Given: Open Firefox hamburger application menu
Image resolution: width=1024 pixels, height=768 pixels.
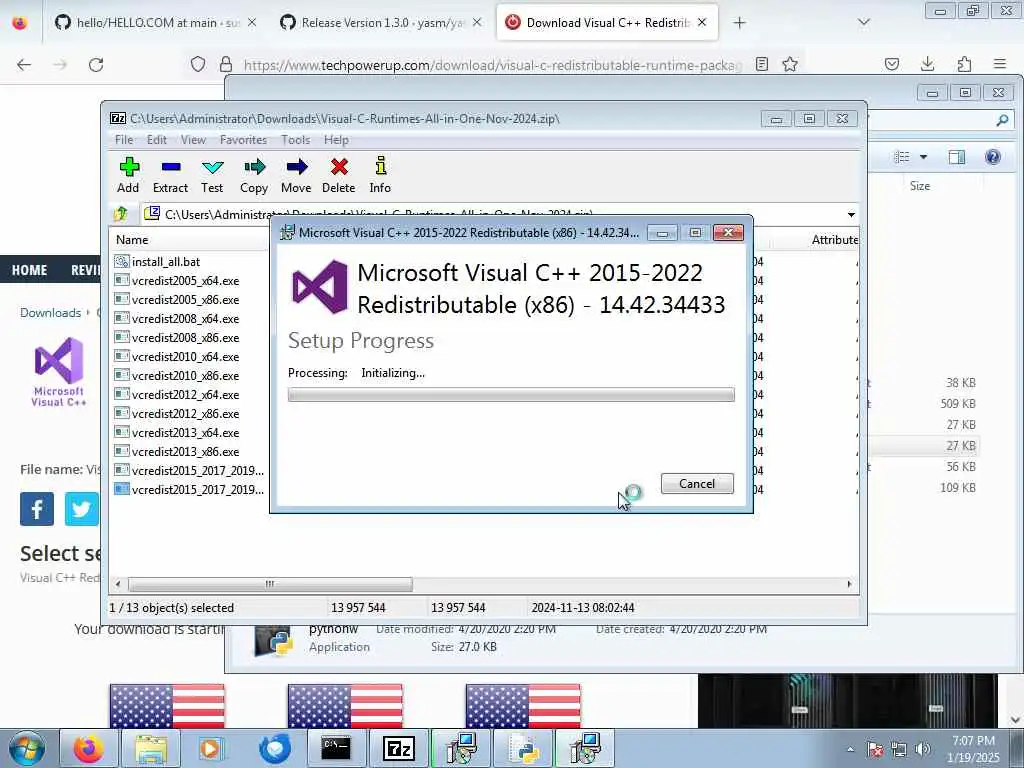Looking at the screenshot, I should (x=1000, y=64).
